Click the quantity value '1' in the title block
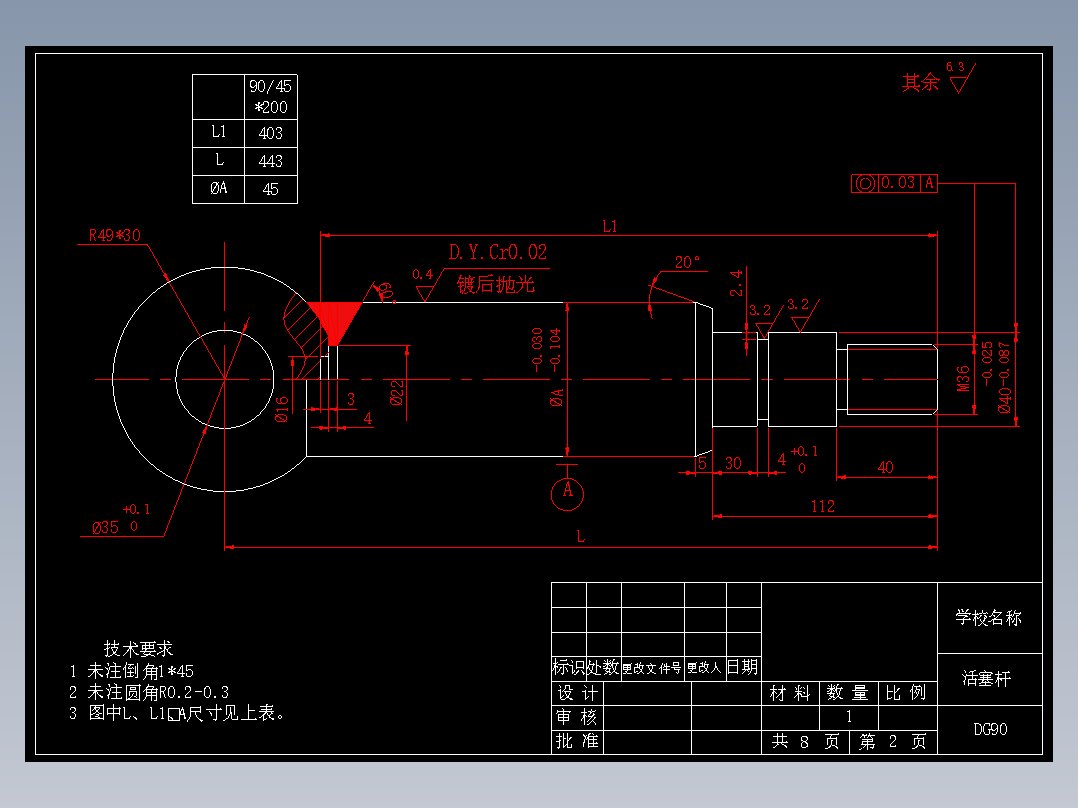 pos(849,717)
